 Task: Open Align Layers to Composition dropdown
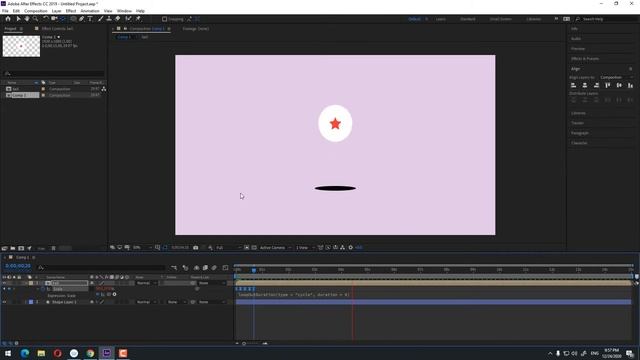[616, 77]
